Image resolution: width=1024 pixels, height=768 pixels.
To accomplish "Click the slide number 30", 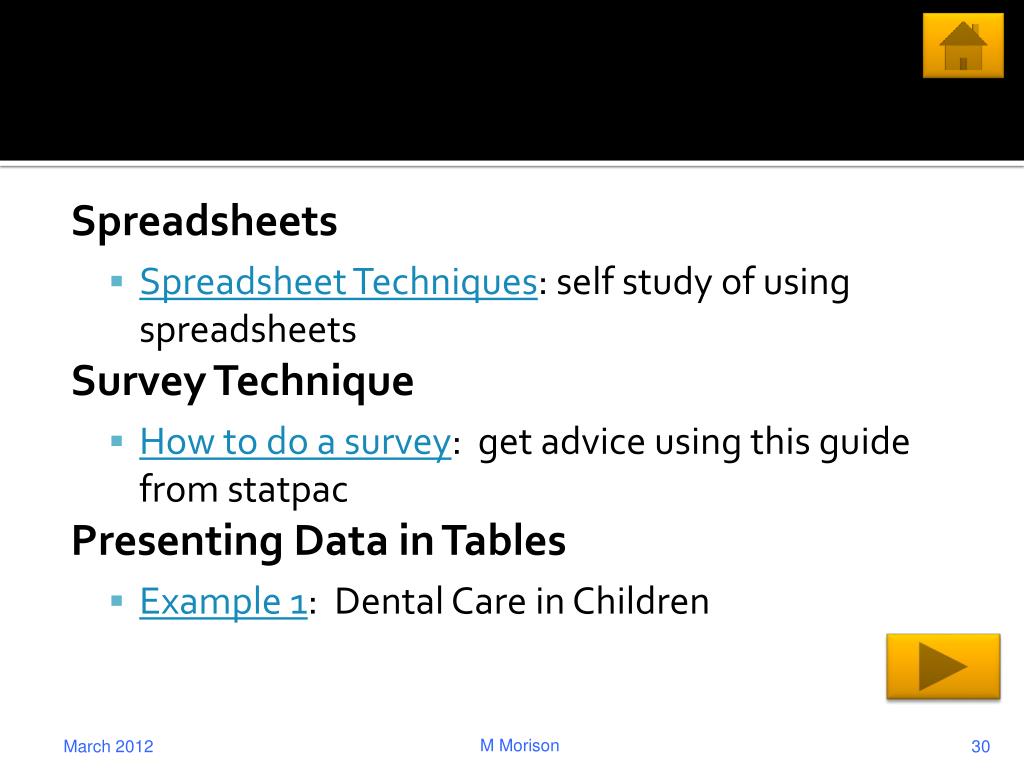I will point(981,746).
